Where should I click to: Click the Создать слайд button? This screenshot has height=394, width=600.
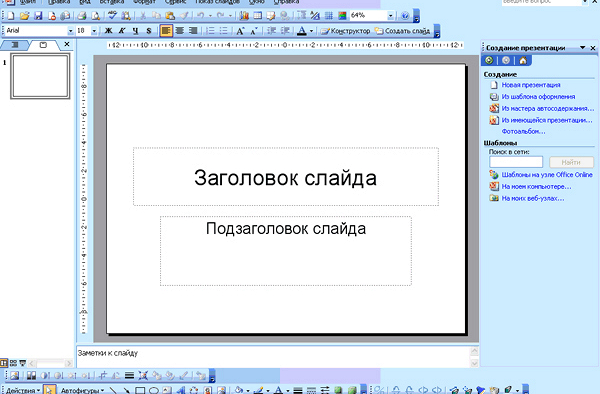click(402, 31)
